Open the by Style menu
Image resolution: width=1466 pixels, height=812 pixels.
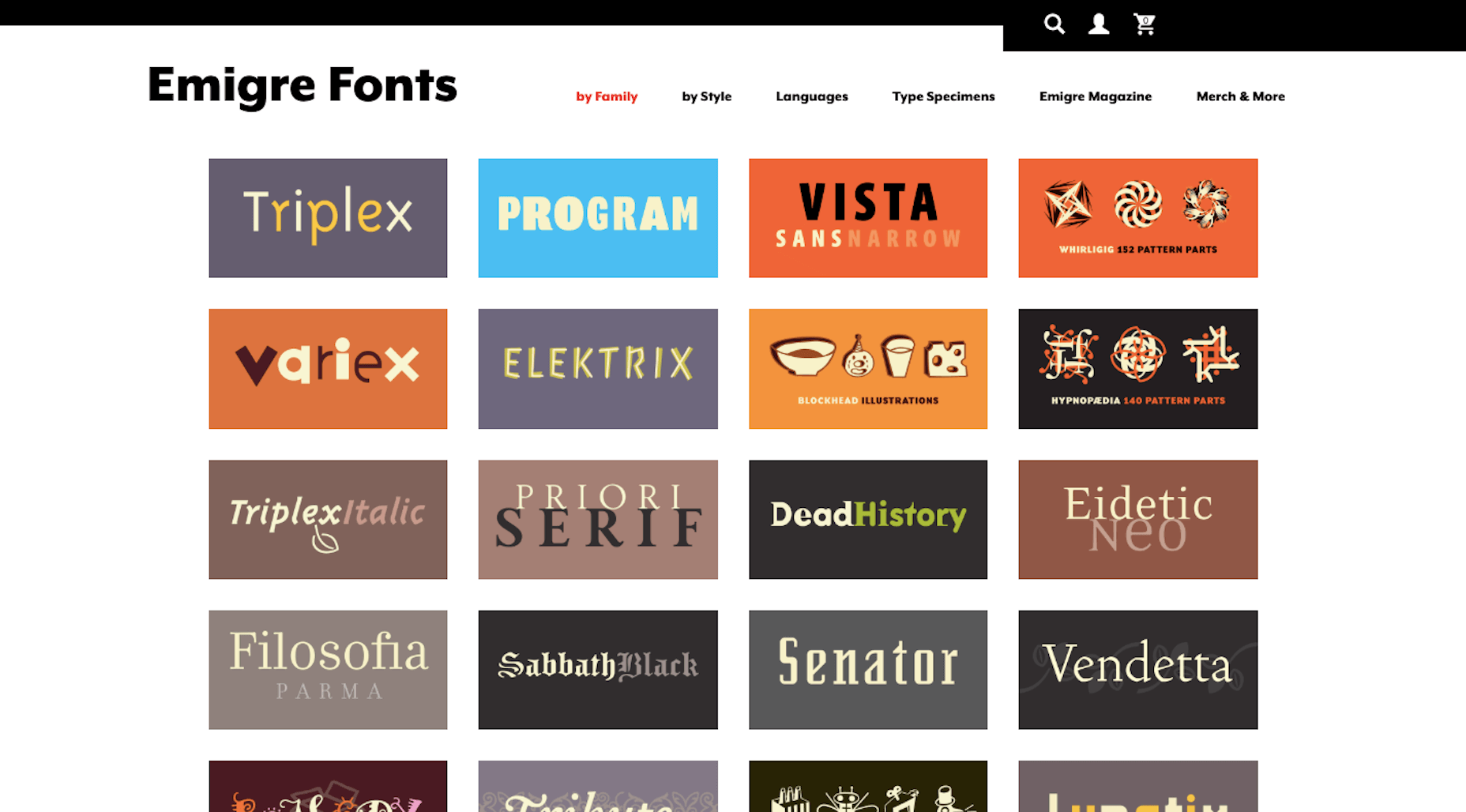pos(706,96)
